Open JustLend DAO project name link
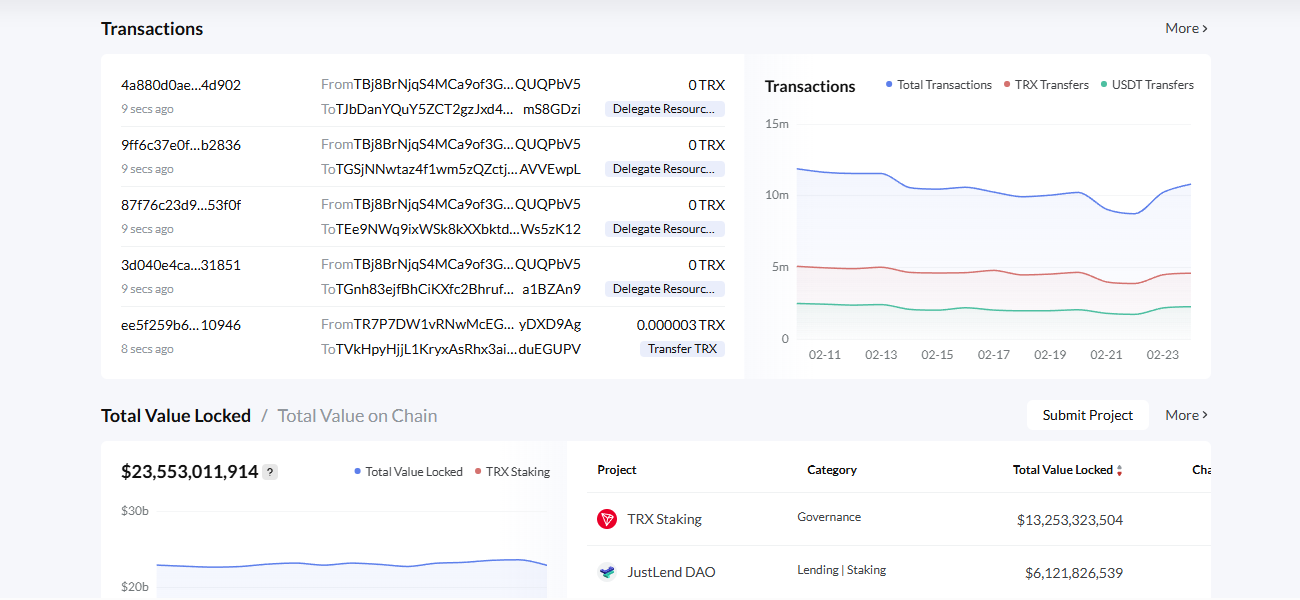Image resolution: width=1300 pixels, height=600 pixels. click(x=671, y=572)
